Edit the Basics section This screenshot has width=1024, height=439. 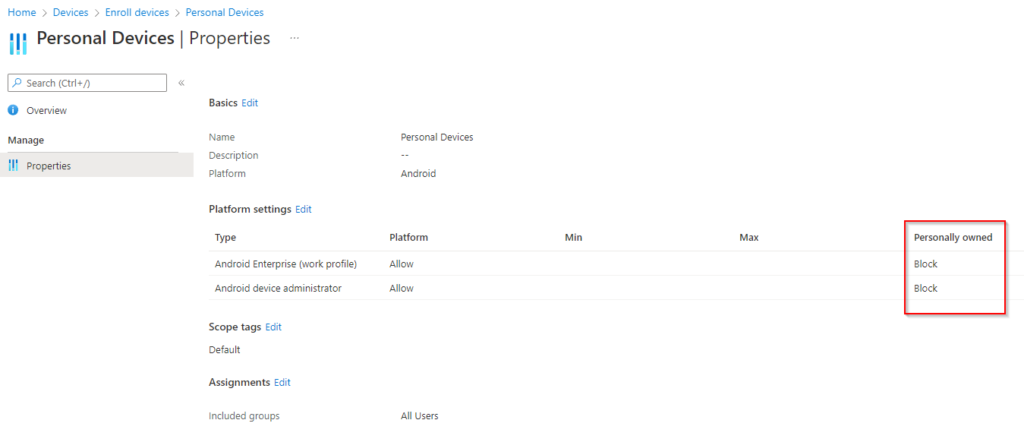point(249,103)
